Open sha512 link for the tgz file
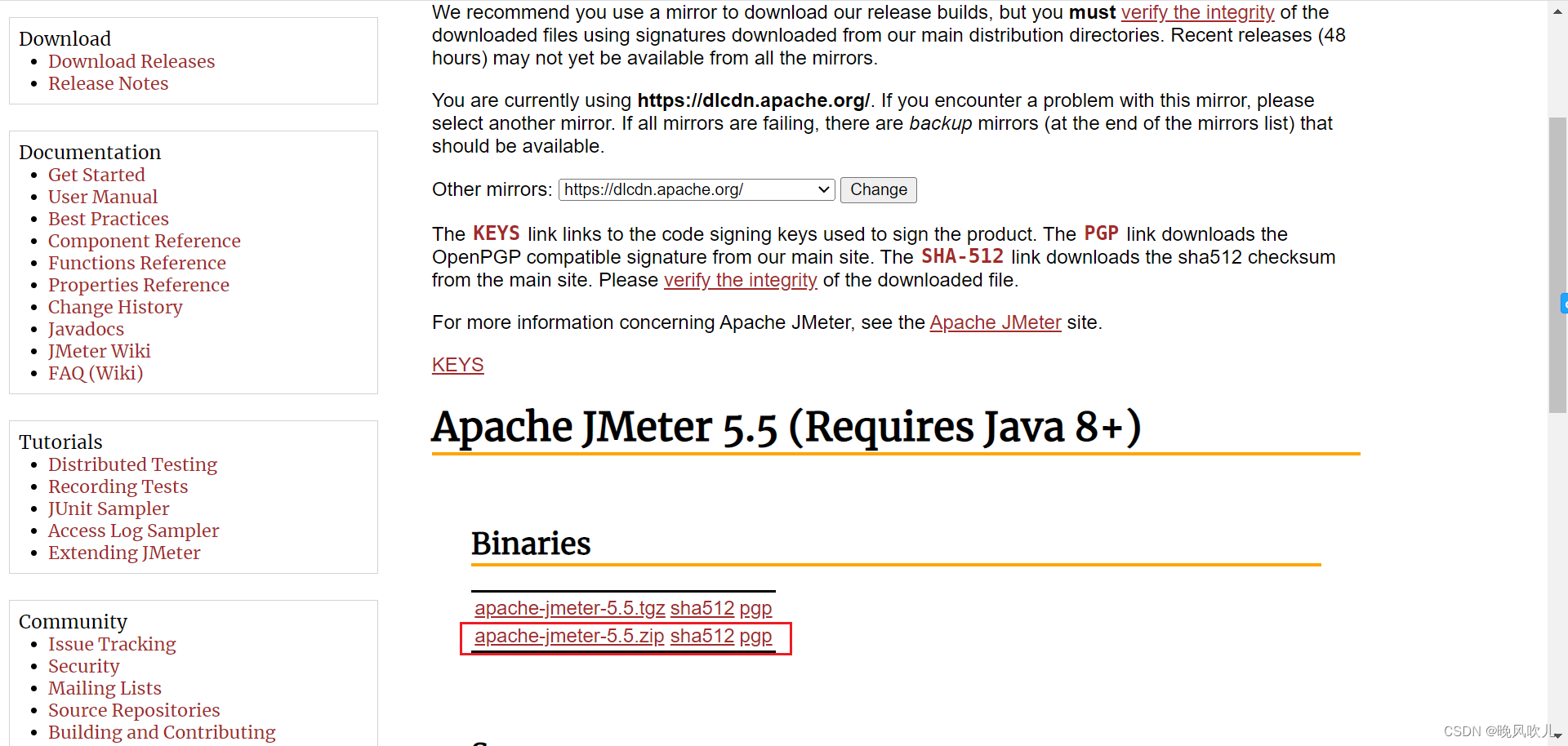 (x=702, y=608)
